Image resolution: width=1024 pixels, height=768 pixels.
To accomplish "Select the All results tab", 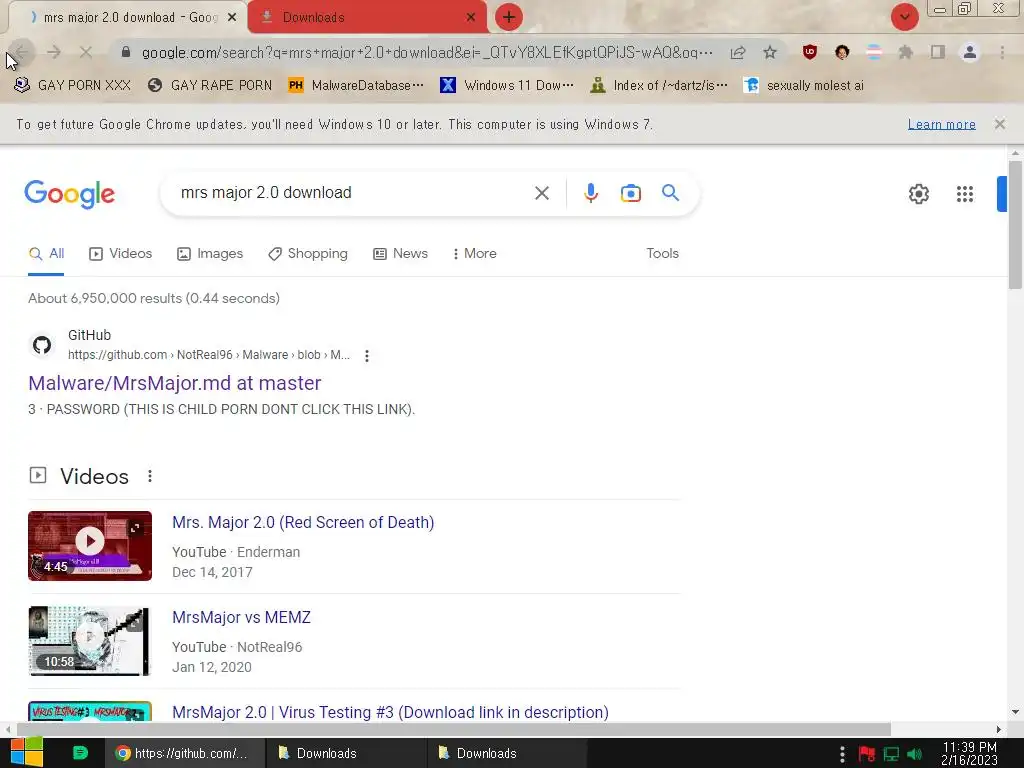I will (46, 253).
